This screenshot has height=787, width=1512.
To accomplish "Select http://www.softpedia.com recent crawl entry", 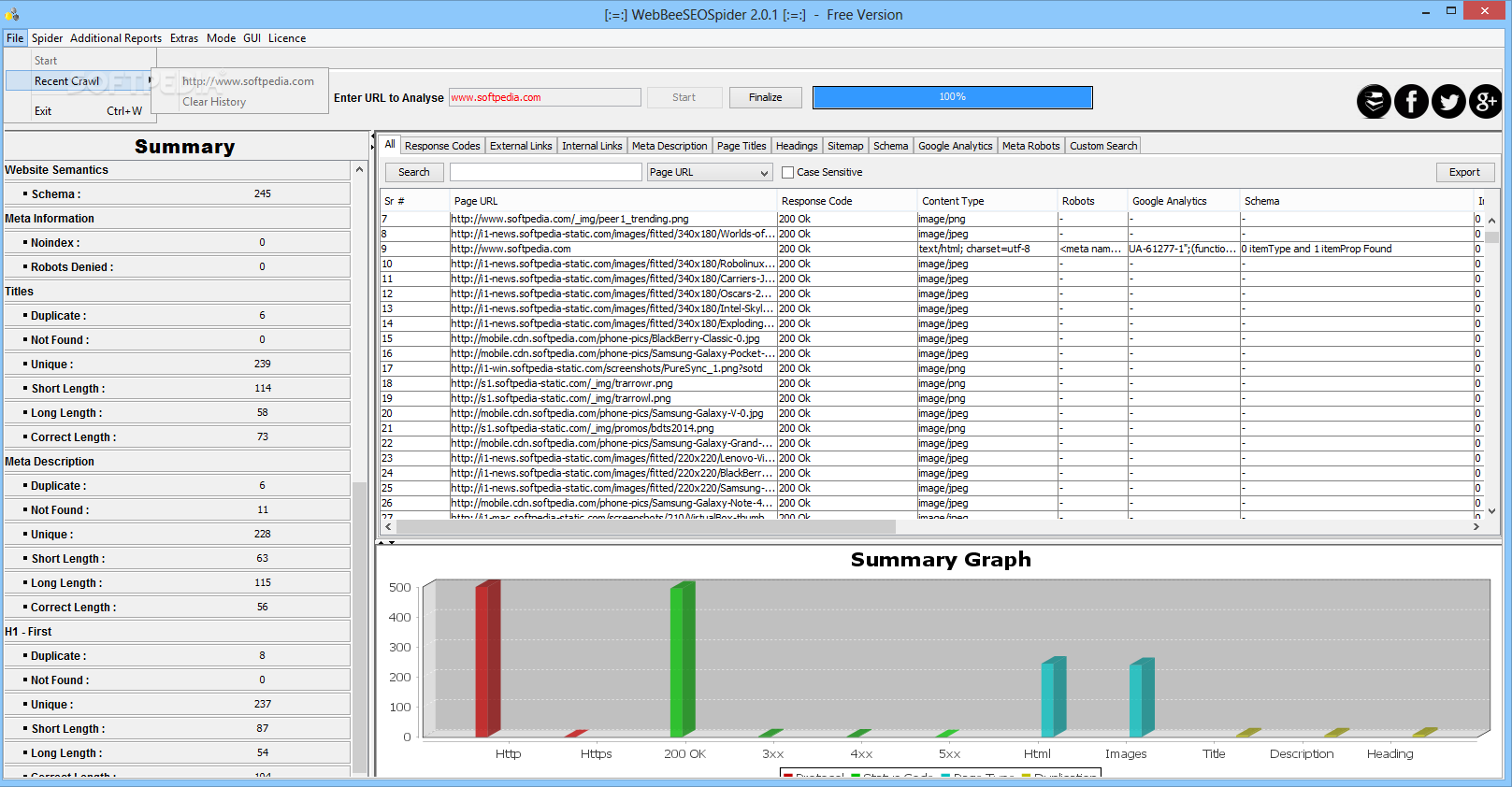I will pos(248,81).
